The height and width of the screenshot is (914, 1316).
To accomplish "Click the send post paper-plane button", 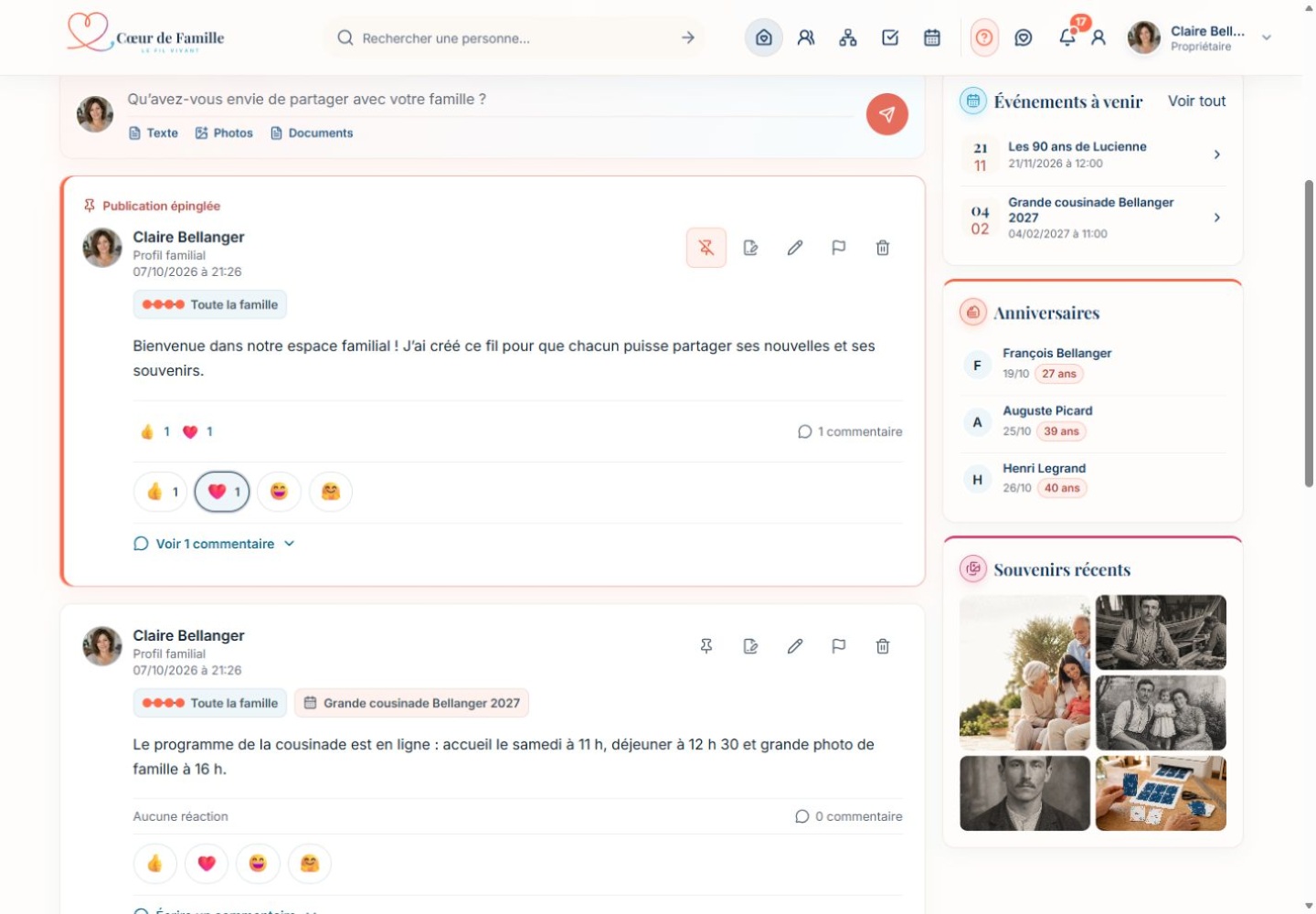I will 886,114.
